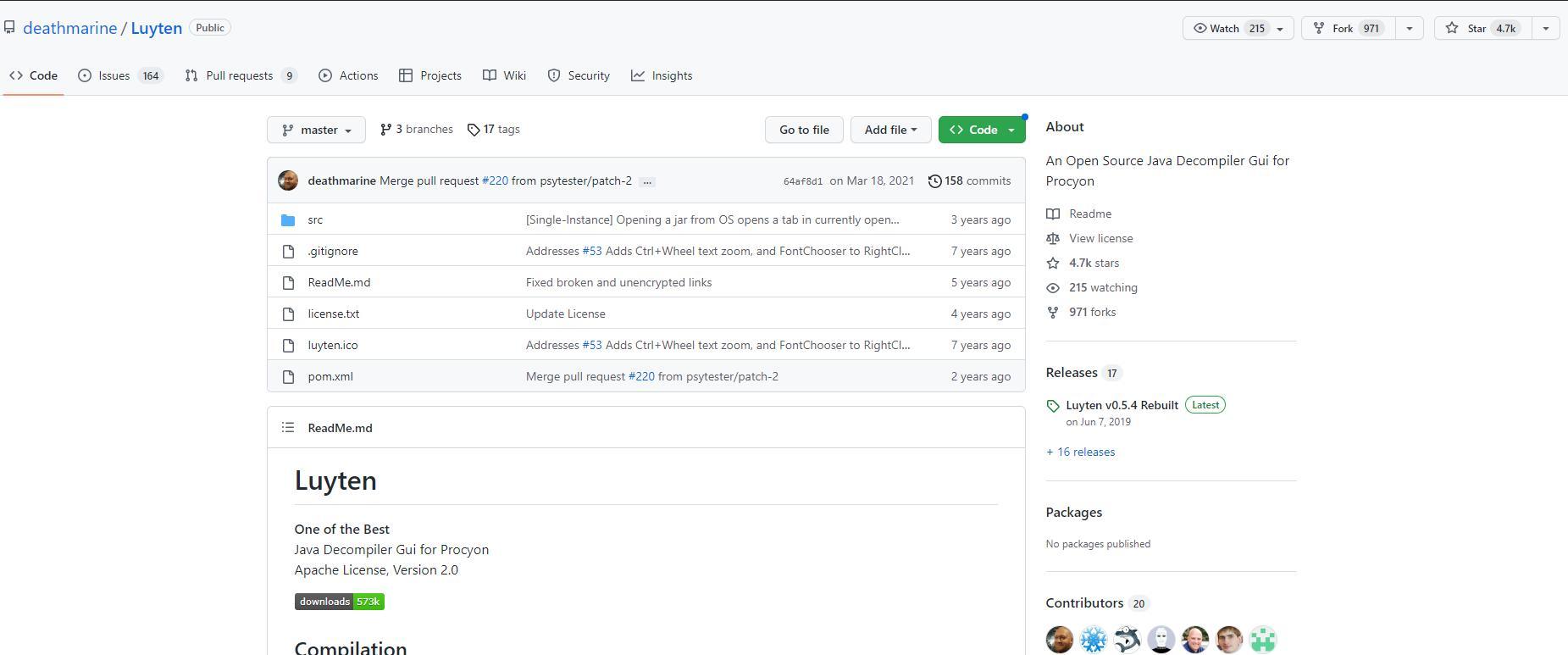This screenshot has width=1568, height=655.
Task: Click the release tag icon beside Luyten v0.5.4
Action: coord(1053,406)
